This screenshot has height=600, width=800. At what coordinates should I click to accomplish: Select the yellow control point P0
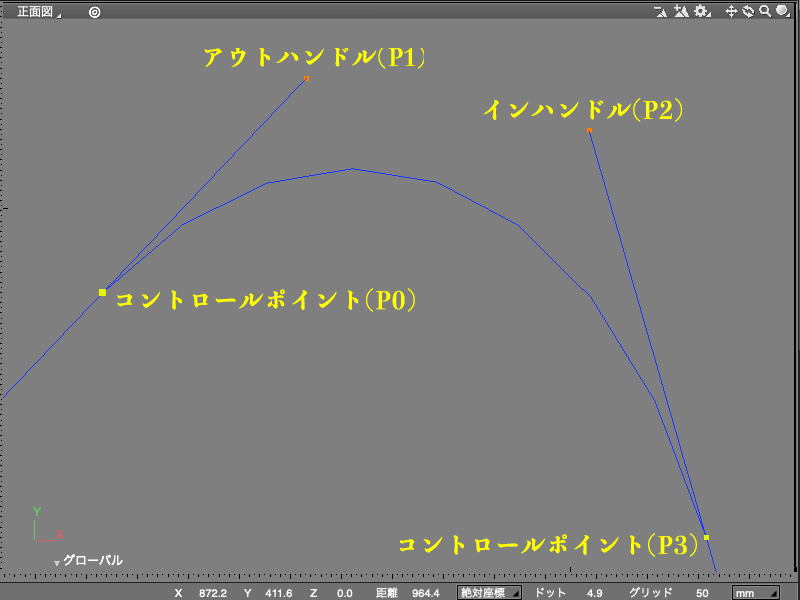pos(103,292)
